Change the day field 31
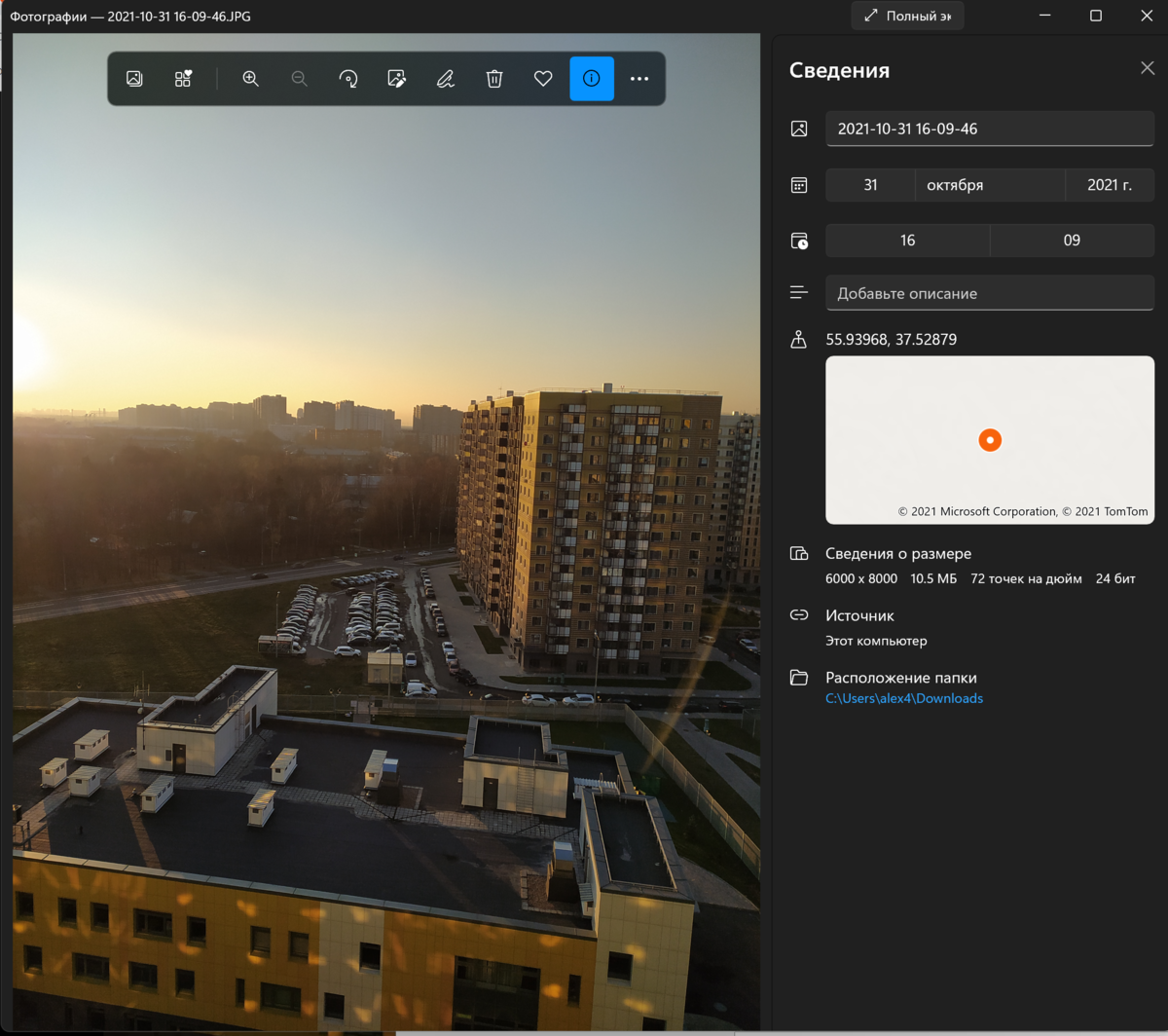1168x1036 pixels. [x=870, y=185]
